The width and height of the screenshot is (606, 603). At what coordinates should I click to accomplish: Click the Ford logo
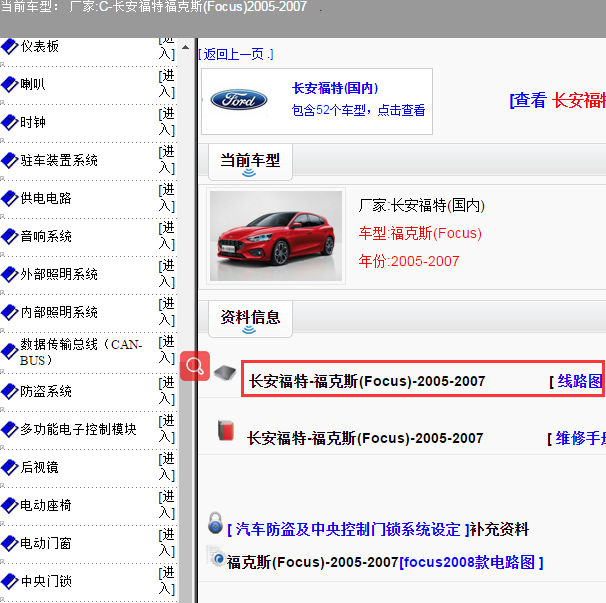[238, 100]
